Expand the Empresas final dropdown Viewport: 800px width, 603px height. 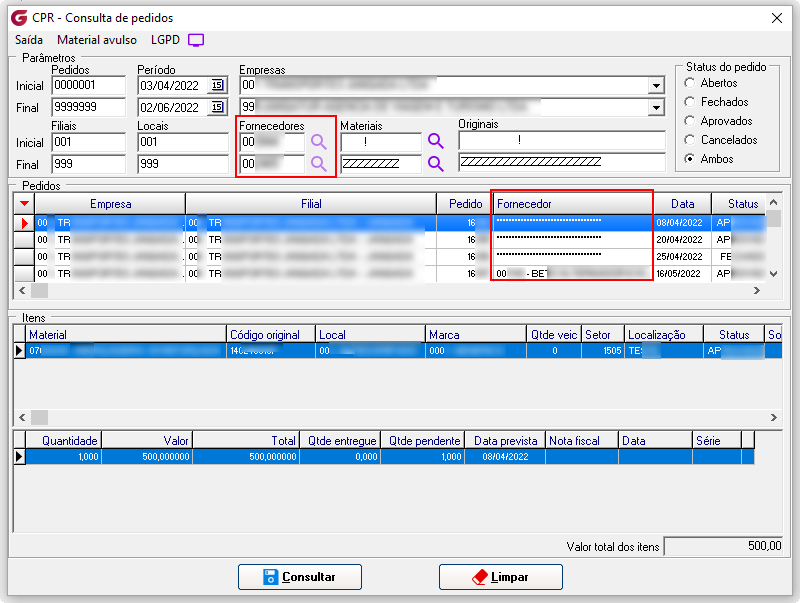(656, 107)
